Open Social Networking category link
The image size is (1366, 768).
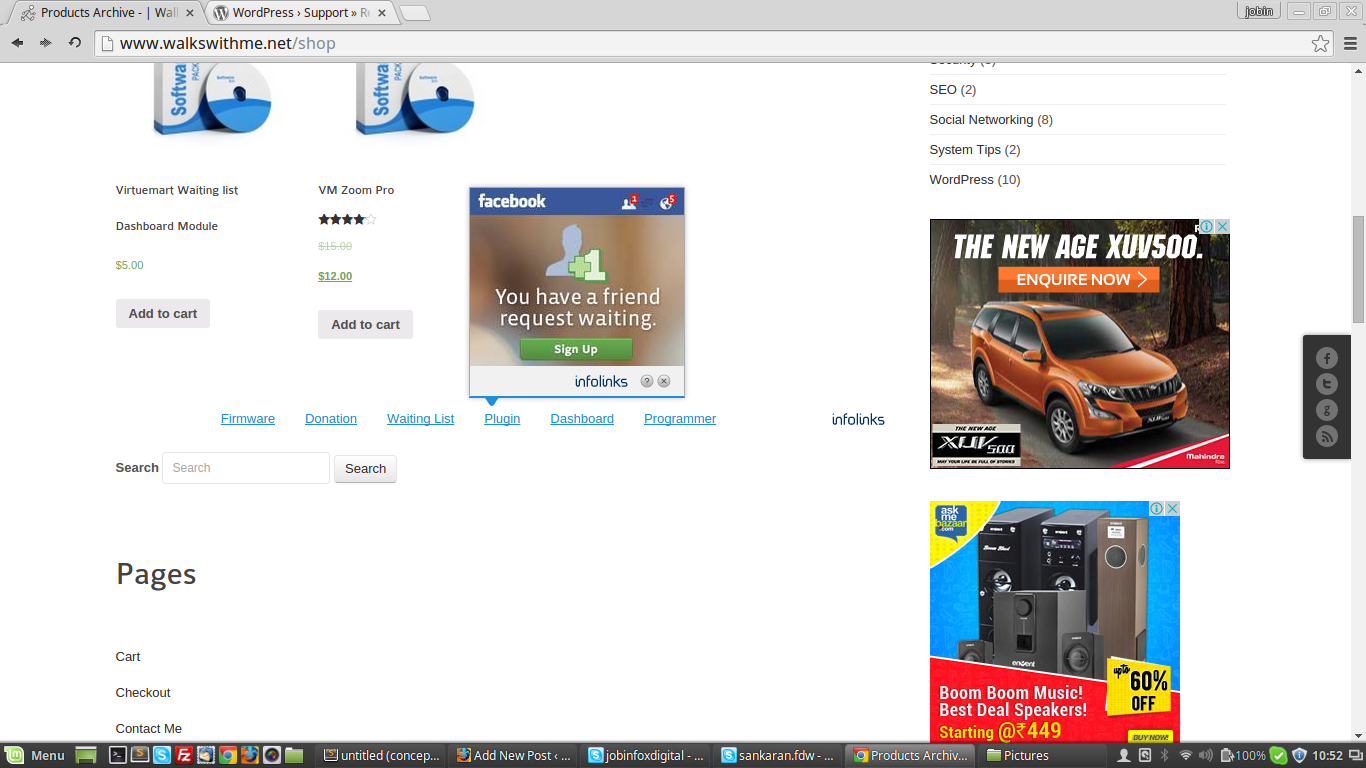981,120
